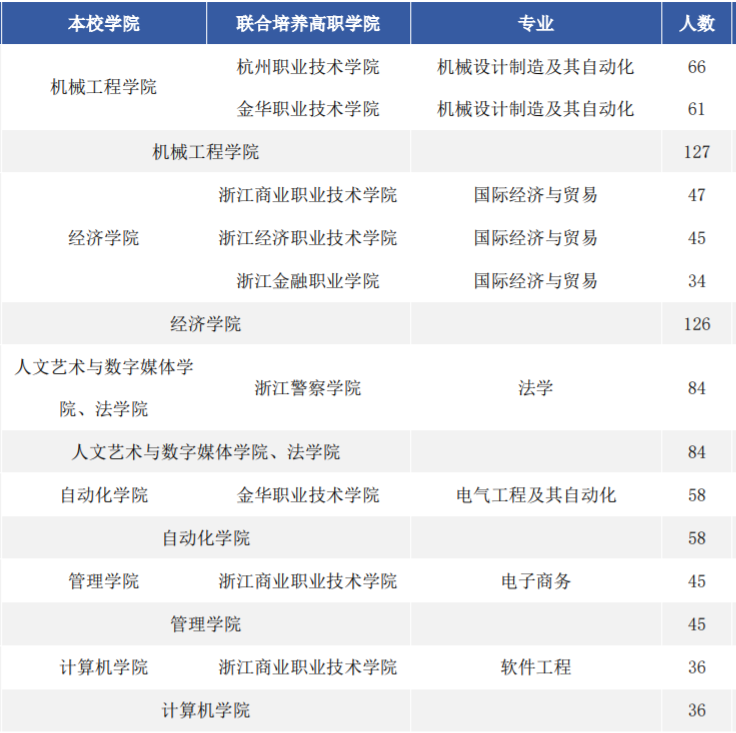Select the 法学 major cell
Image resolution: width=736 pixels, height=733 pixels.
(536, 388)
